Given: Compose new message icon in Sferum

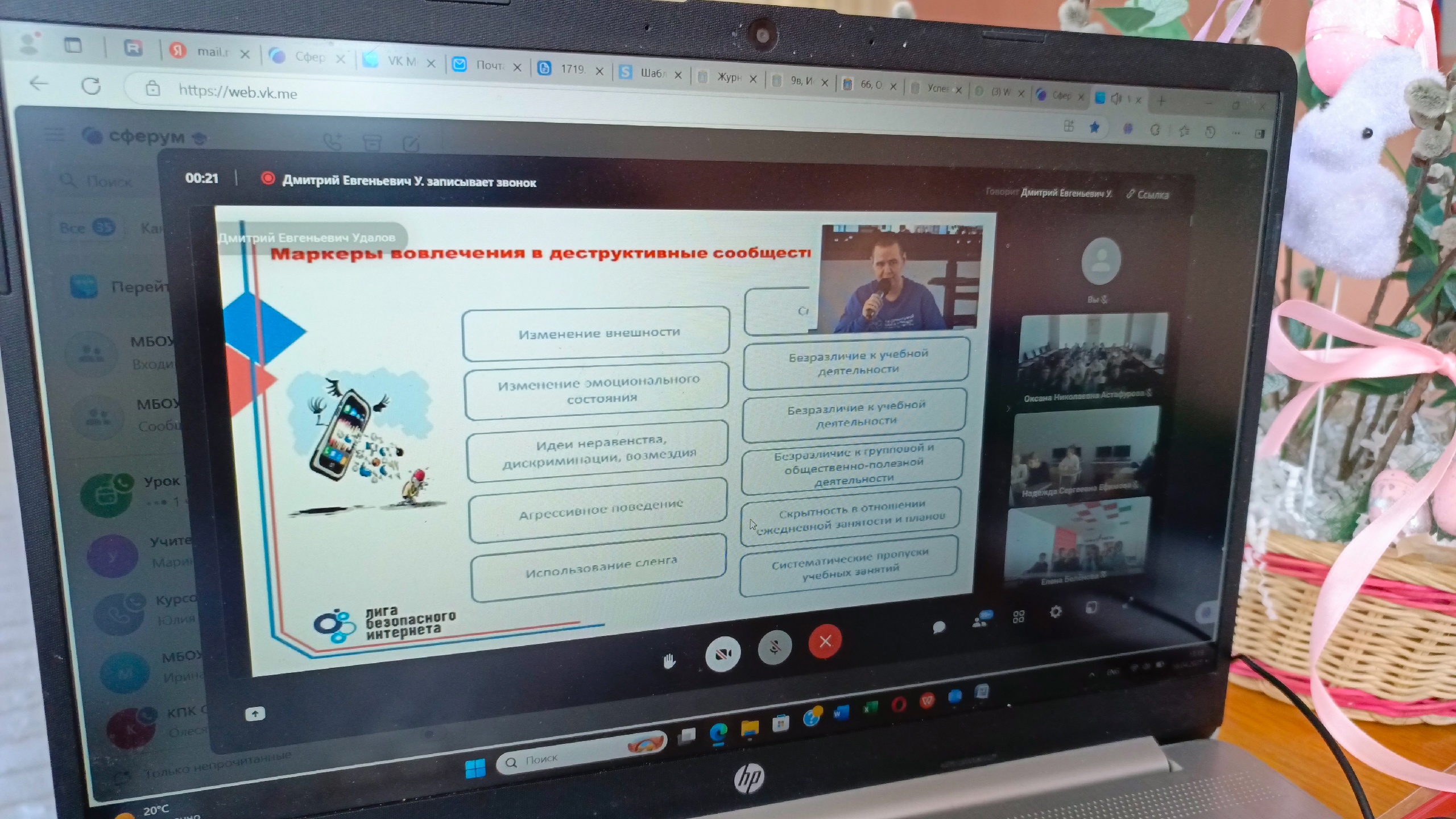Looking at the screenshot, I should point(410,144).
